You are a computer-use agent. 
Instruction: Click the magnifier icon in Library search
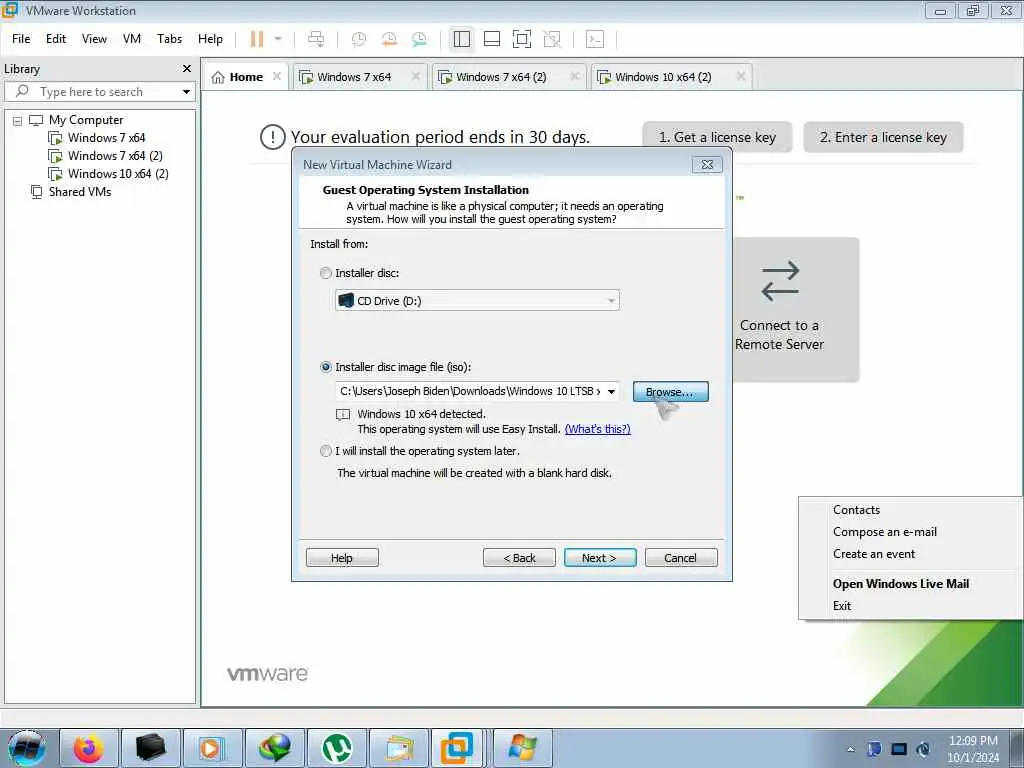click(x=22, y=91)
